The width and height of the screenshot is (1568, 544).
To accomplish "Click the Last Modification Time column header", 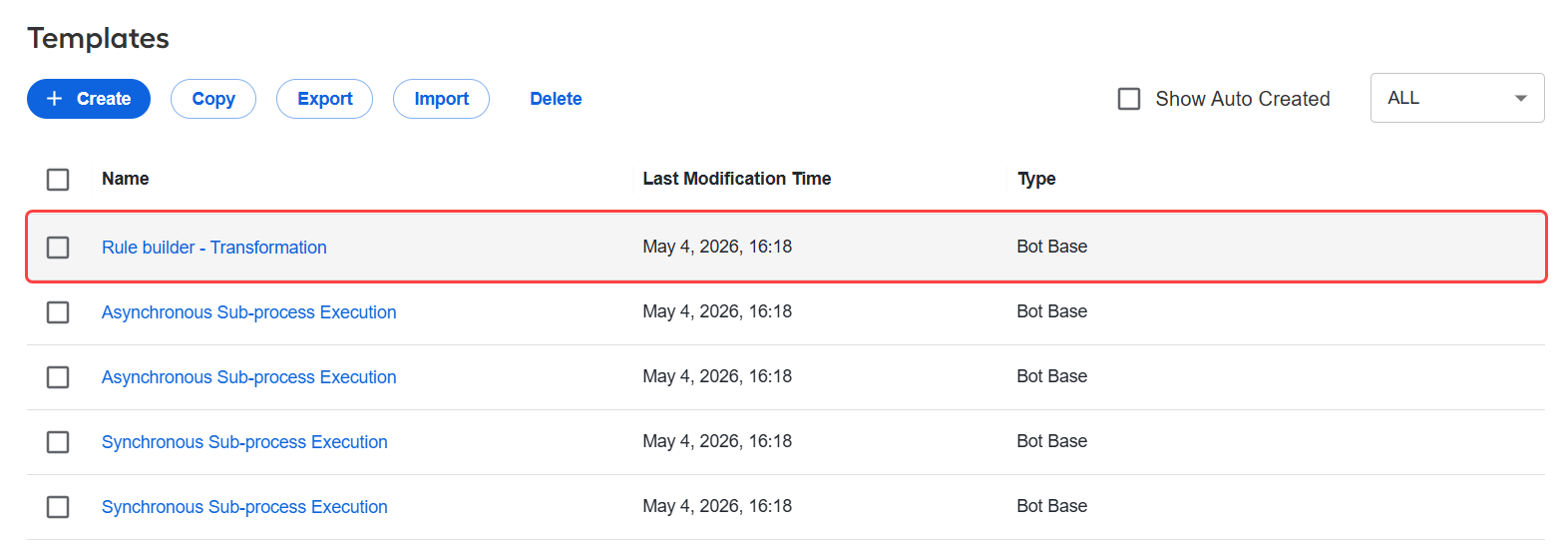I will pyautogui.click(x=737, y=179).
